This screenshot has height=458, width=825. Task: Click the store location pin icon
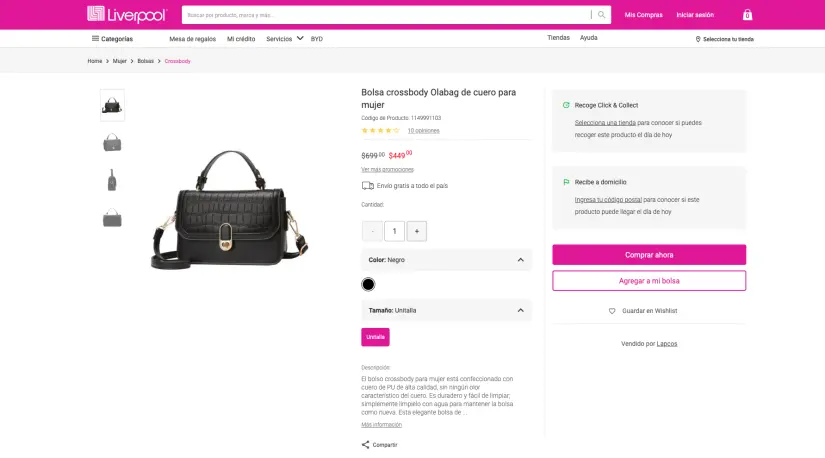[x=698, y=39]
